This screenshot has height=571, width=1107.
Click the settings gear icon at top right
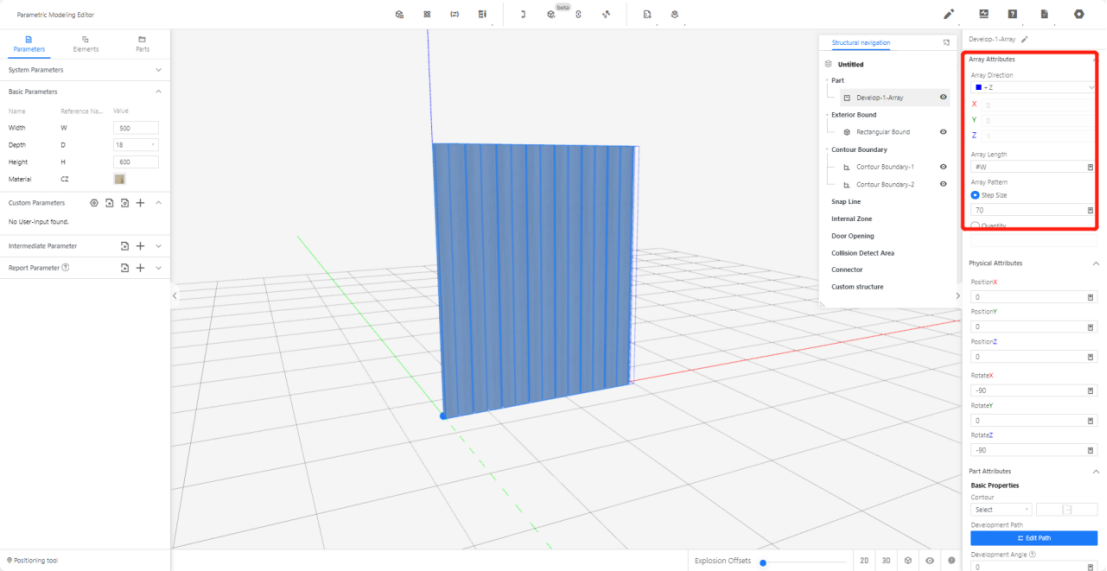(1078, 14)
